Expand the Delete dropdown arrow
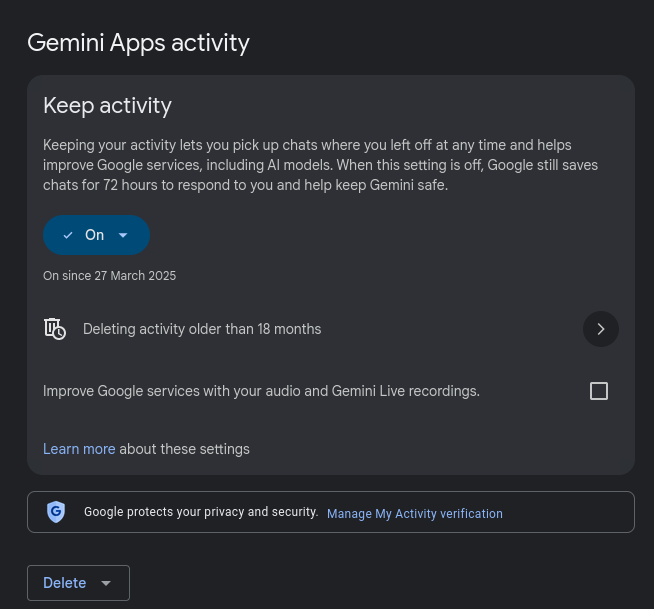 tap(107, 583)
